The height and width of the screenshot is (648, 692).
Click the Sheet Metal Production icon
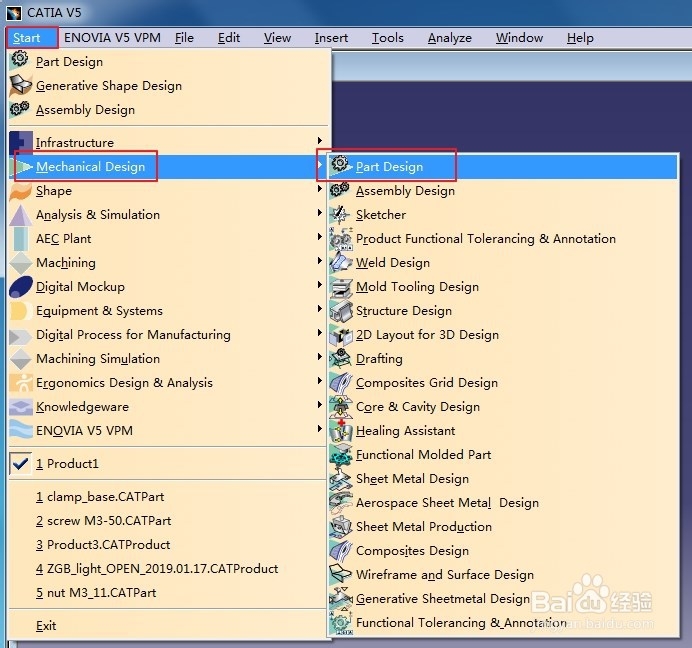point(340,526)
